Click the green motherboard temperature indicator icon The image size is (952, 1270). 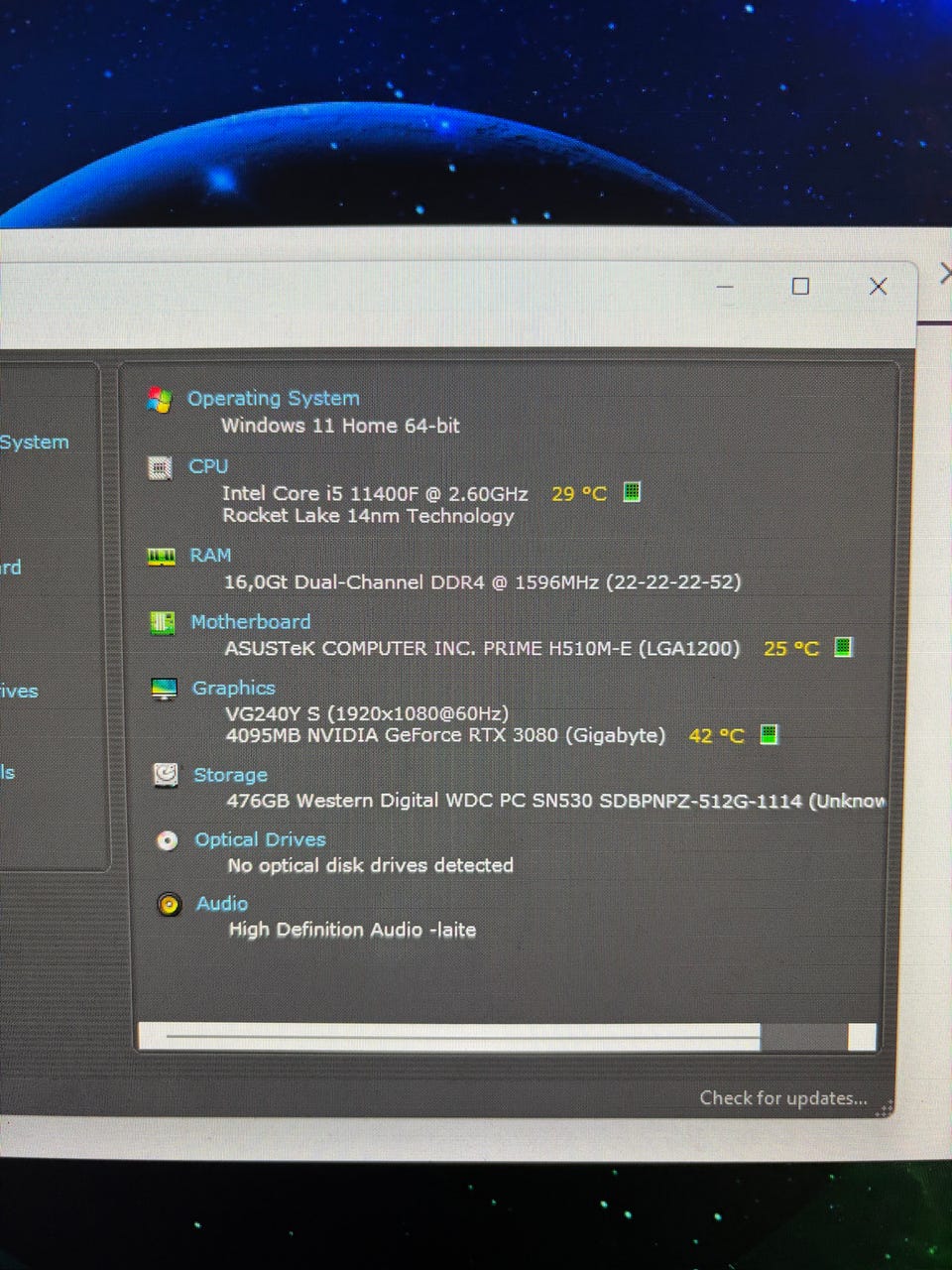pyautogui.click(x=843, y=647)
